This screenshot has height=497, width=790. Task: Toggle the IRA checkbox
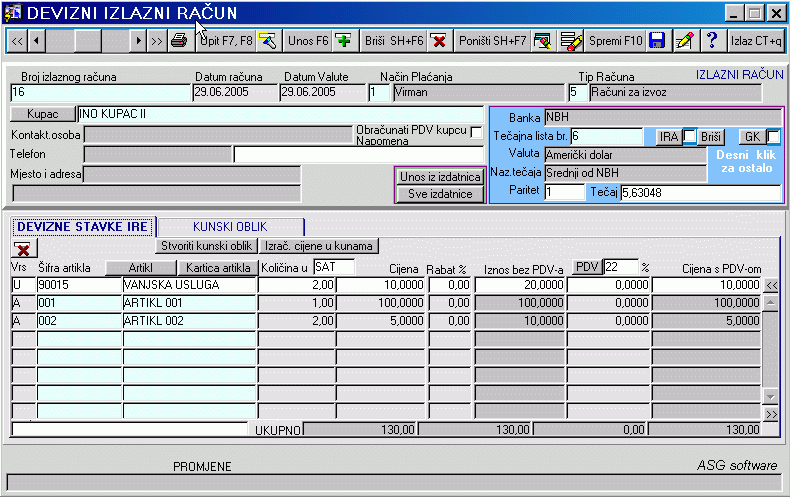pyautogui.click(x=690, y=136)
